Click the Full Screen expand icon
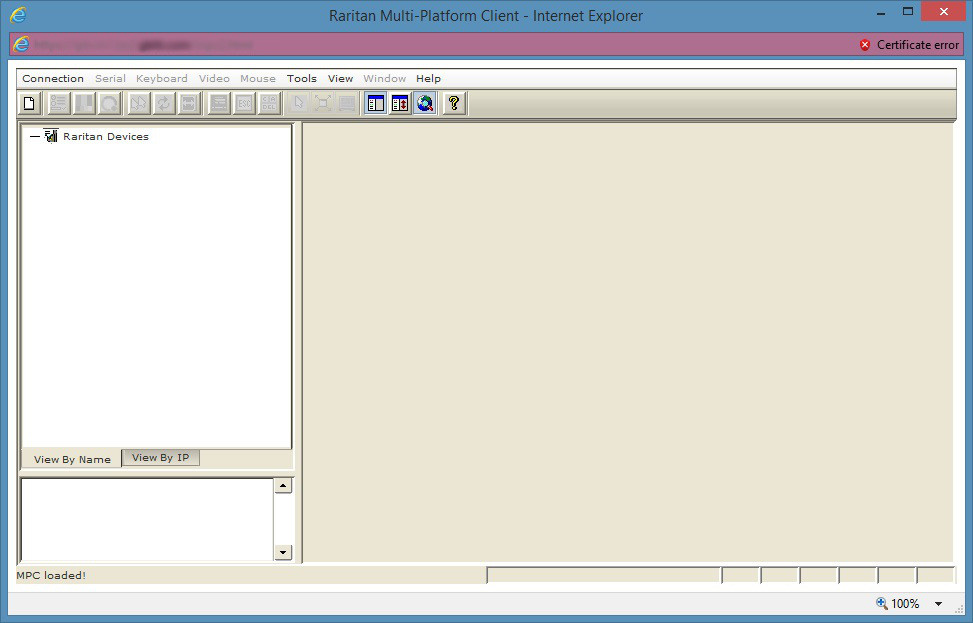 pos(323,103)
